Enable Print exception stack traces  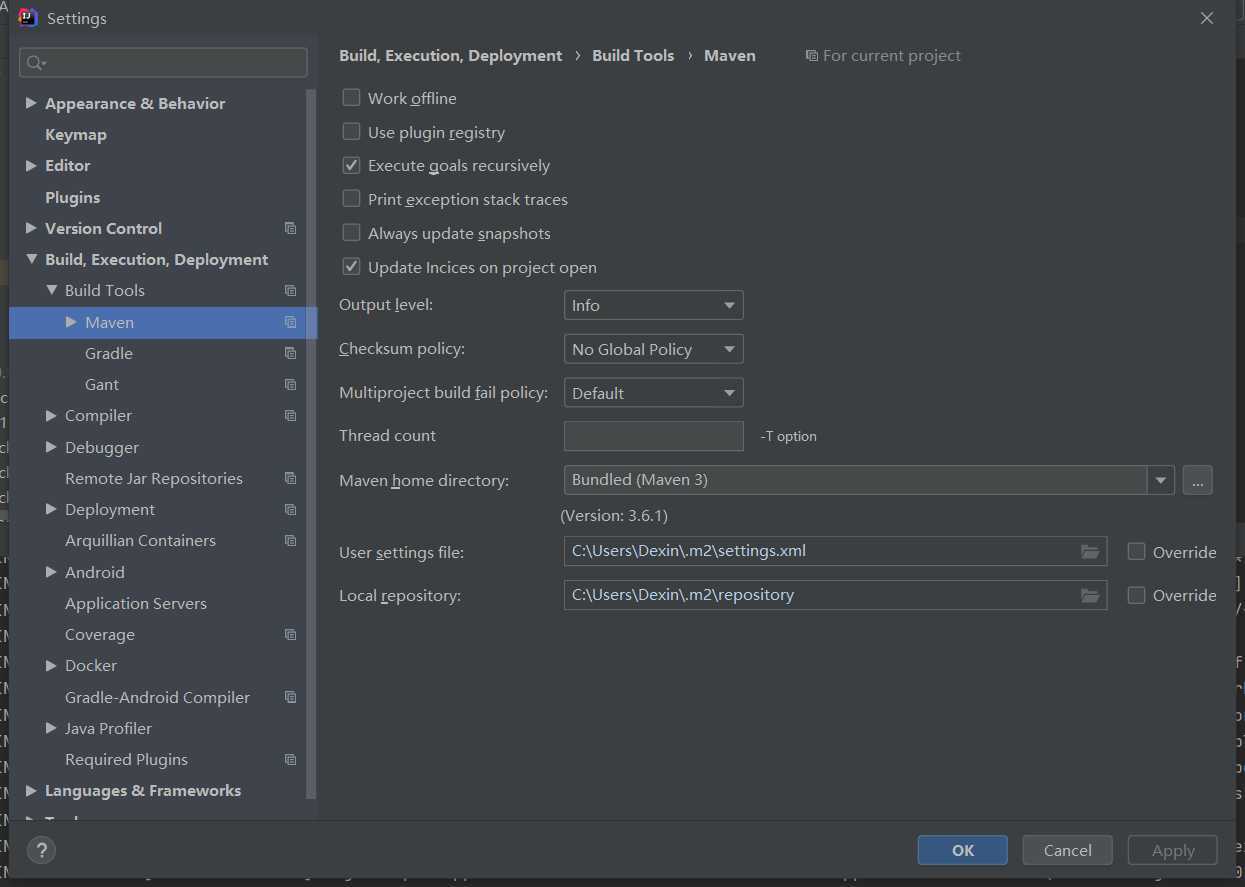pyautogui.click(x=351, y=199)
